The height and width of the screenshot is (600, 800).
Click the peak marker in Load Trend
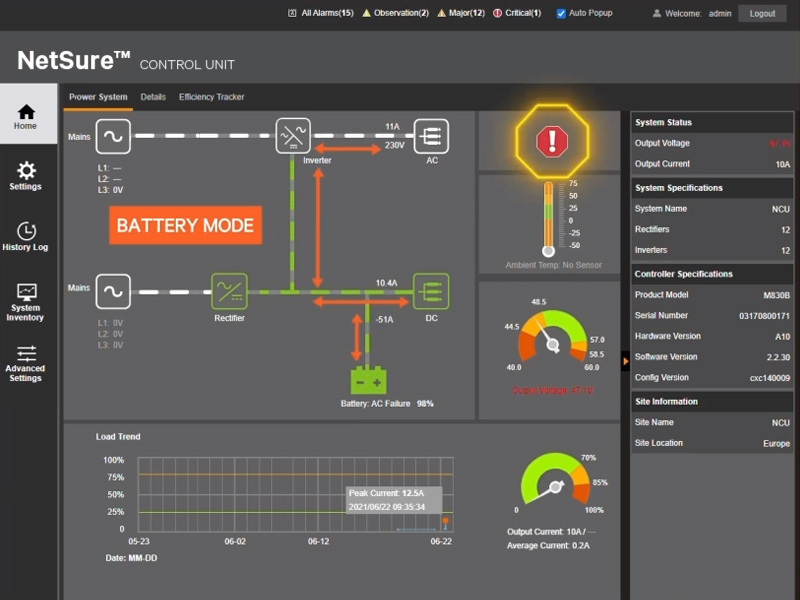pyautogui.click(x=445, y=521)
